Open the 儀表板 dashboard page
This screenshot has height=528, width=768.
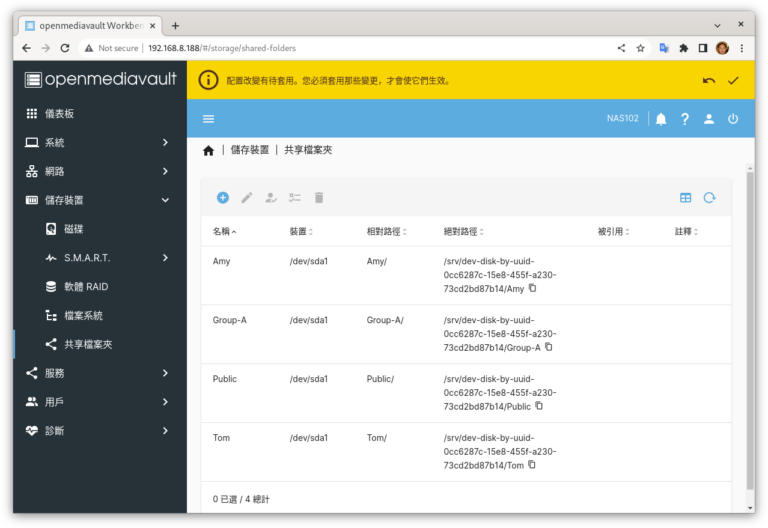(100, 114)
